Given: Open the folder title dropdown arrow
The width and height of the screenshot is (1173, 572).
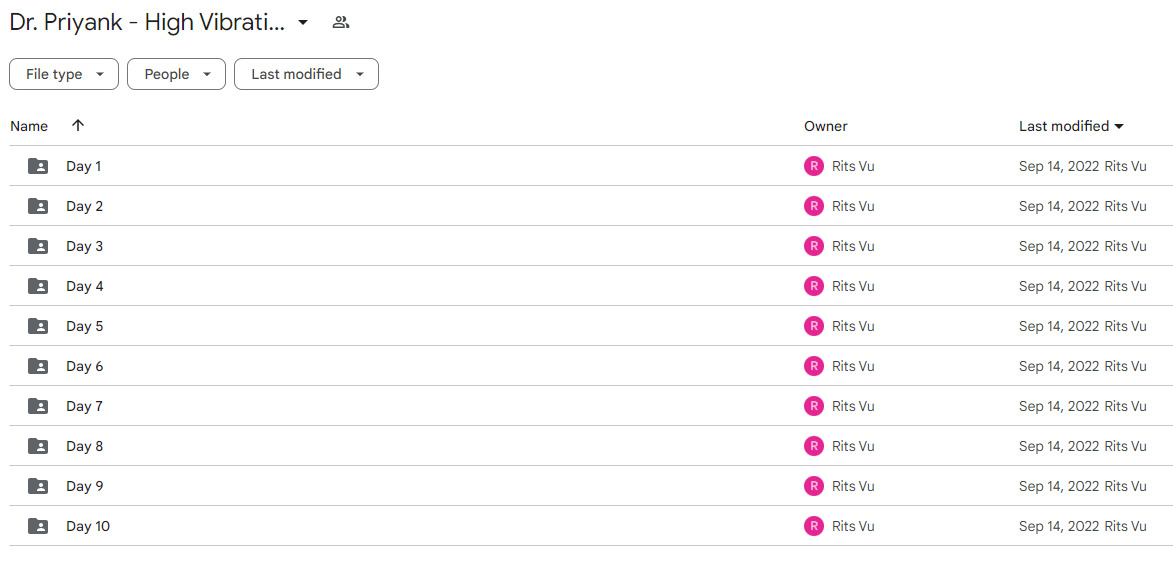Looking at the screenshot, I should tap(303, 22).
